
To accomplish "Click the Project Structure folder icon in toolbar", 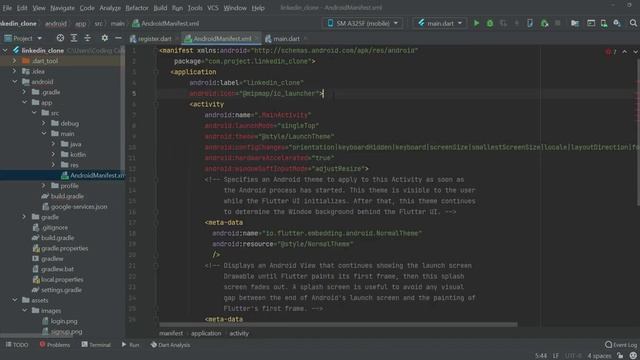I will (575, 23).
